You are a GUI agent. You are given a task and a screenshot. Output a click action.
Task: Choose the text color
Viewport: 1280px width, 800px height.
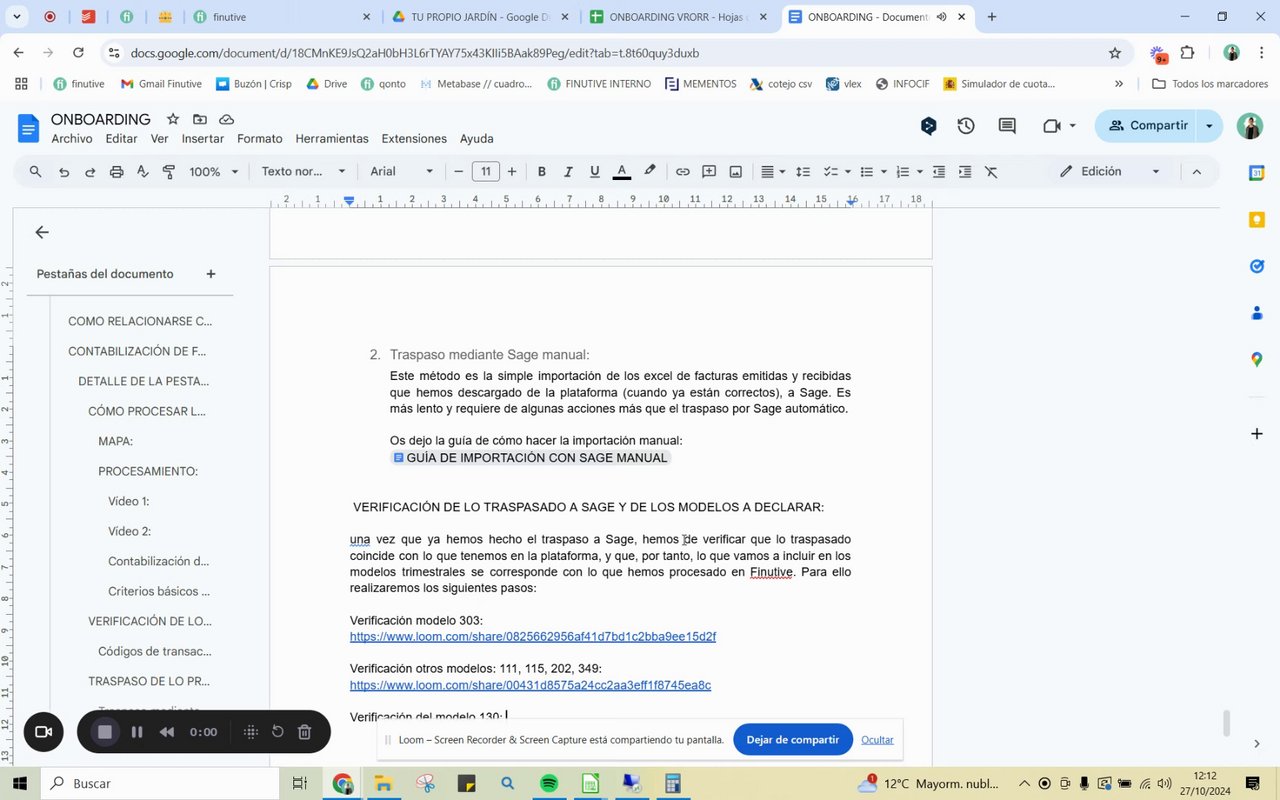[x=621, y=172]
